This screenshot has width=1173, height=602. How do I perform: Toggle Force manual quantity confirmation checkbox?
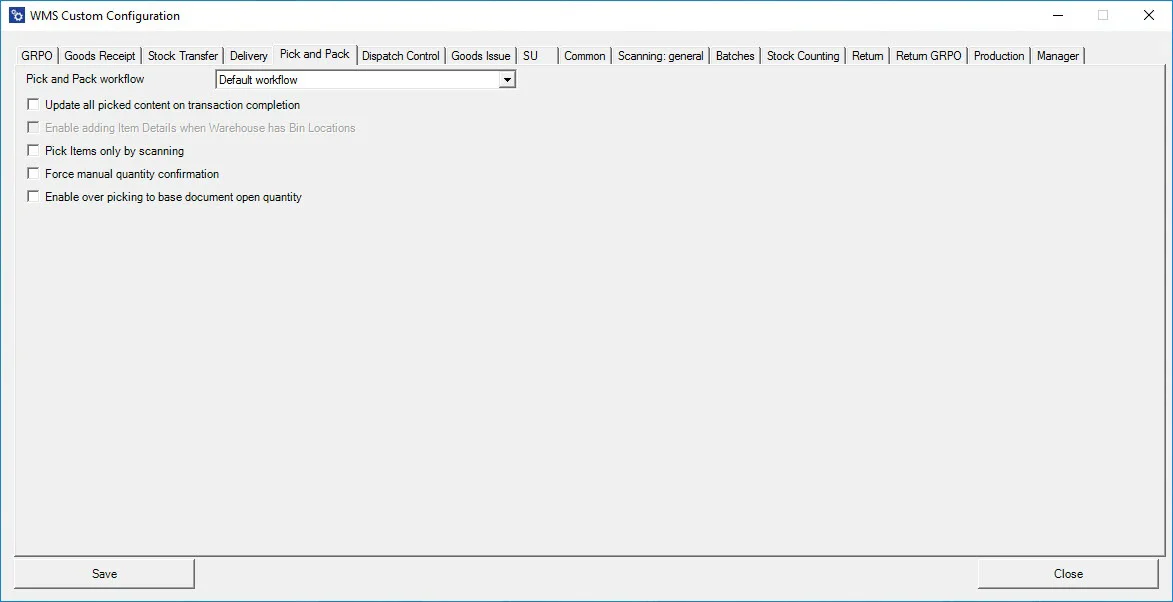click(x=34, y=174)
